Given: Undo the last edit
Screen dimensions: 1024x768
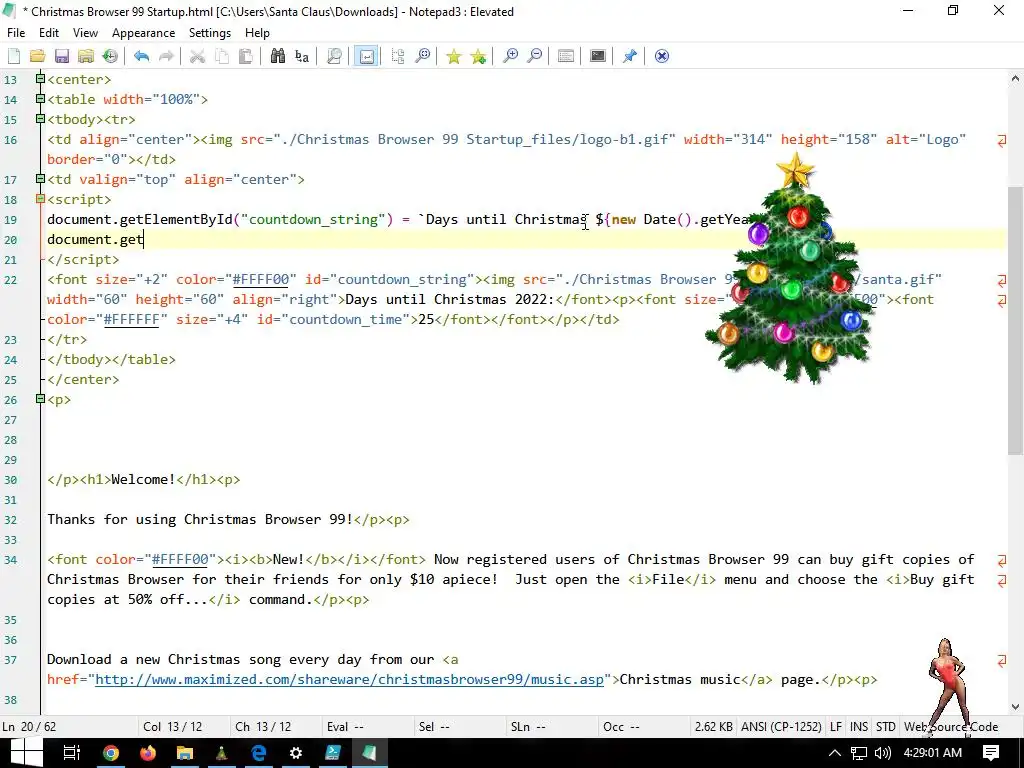Looking at the screenshot, I should (142, 56).
